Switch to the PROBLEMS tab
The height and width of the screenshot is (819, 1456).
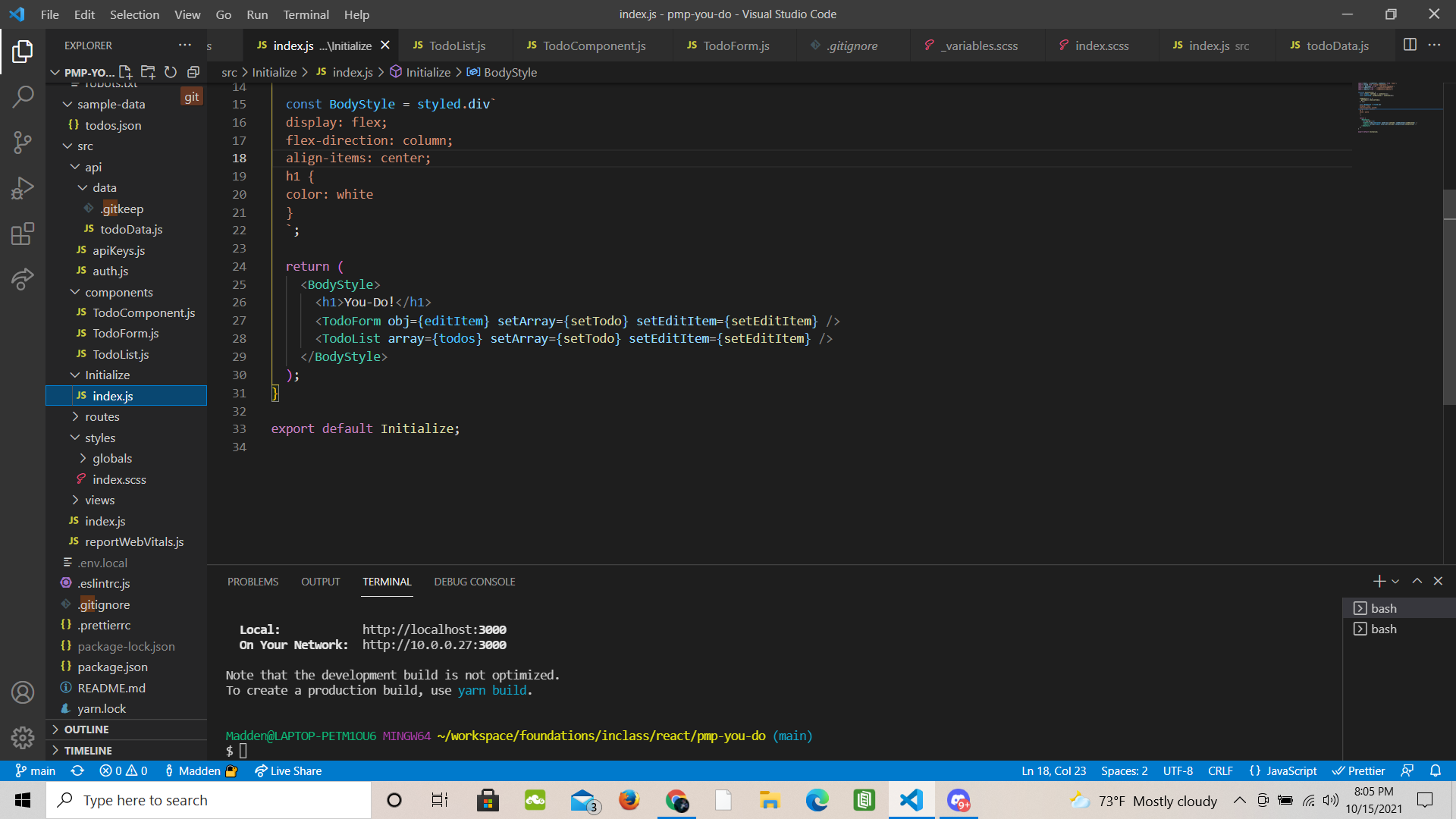coord(253,581)
